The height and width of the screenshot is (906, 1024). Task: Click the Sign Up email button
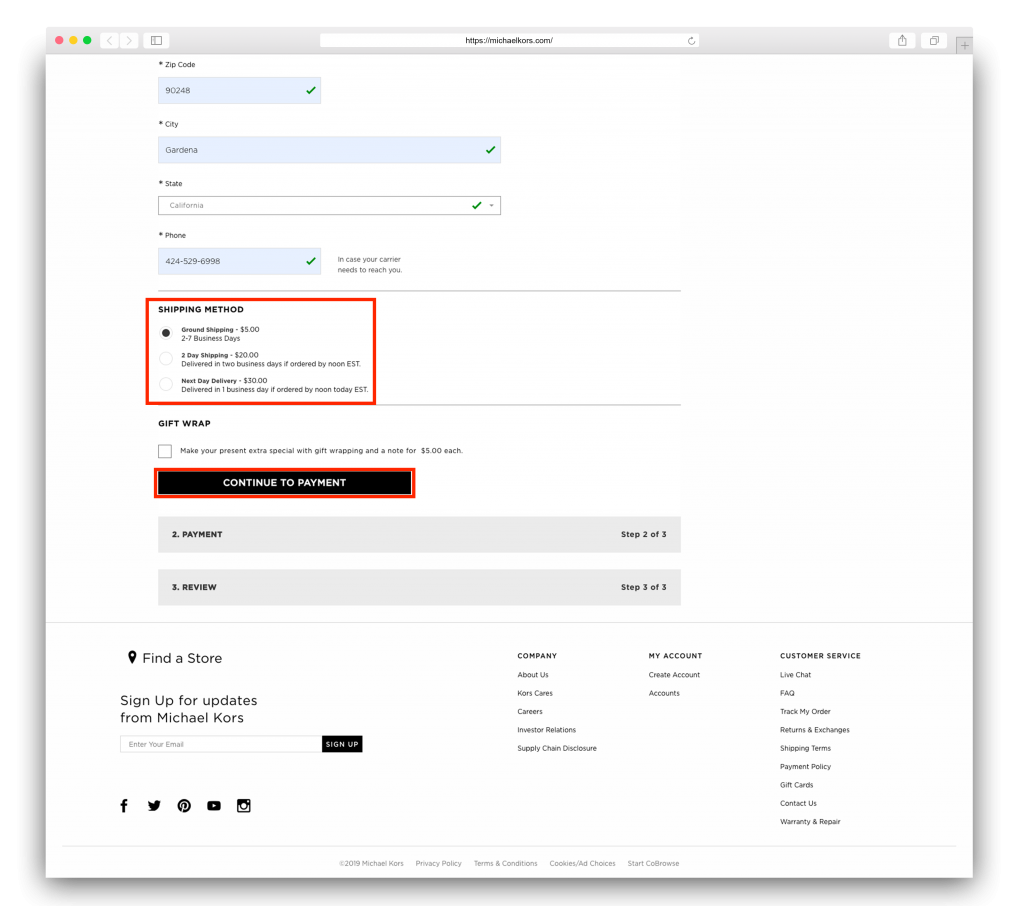tap(342, 744)
